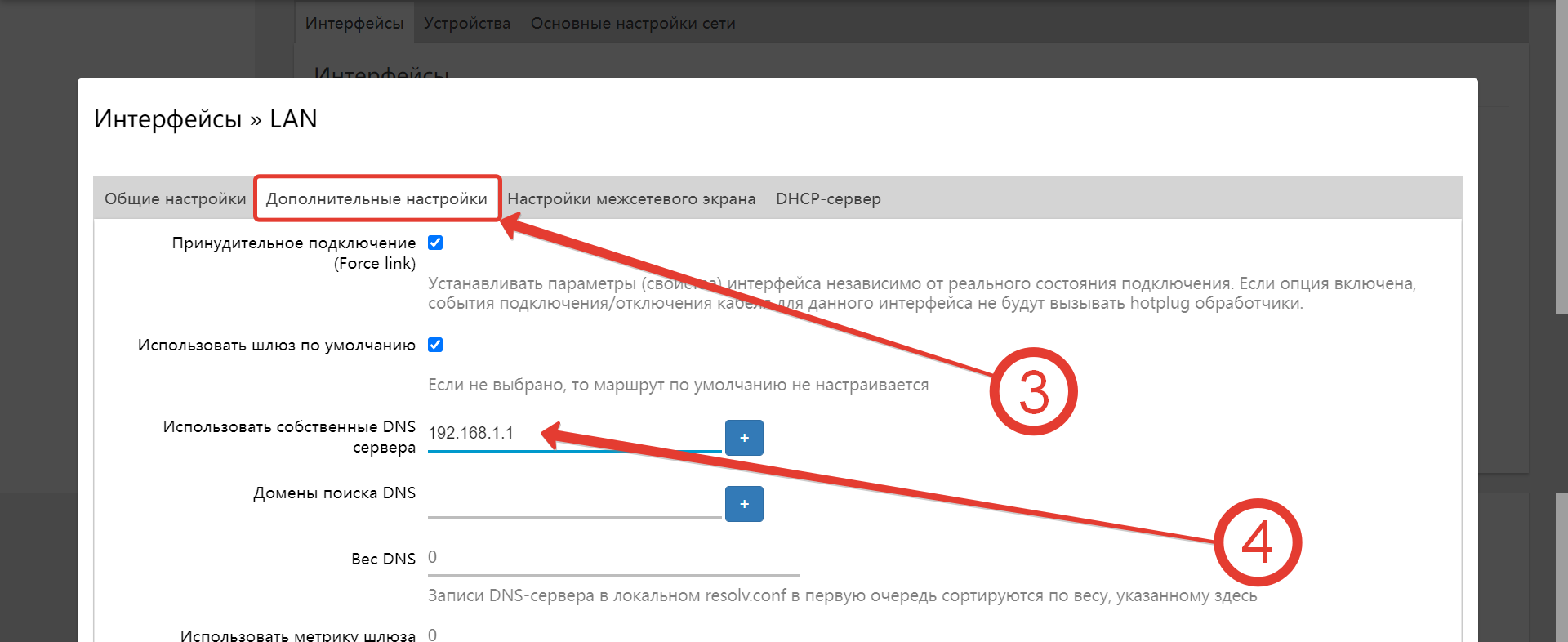Viewport: 1568px width, 642px height.
Task: Click plus button next to DNS search domains
Action: click(743, 504)
